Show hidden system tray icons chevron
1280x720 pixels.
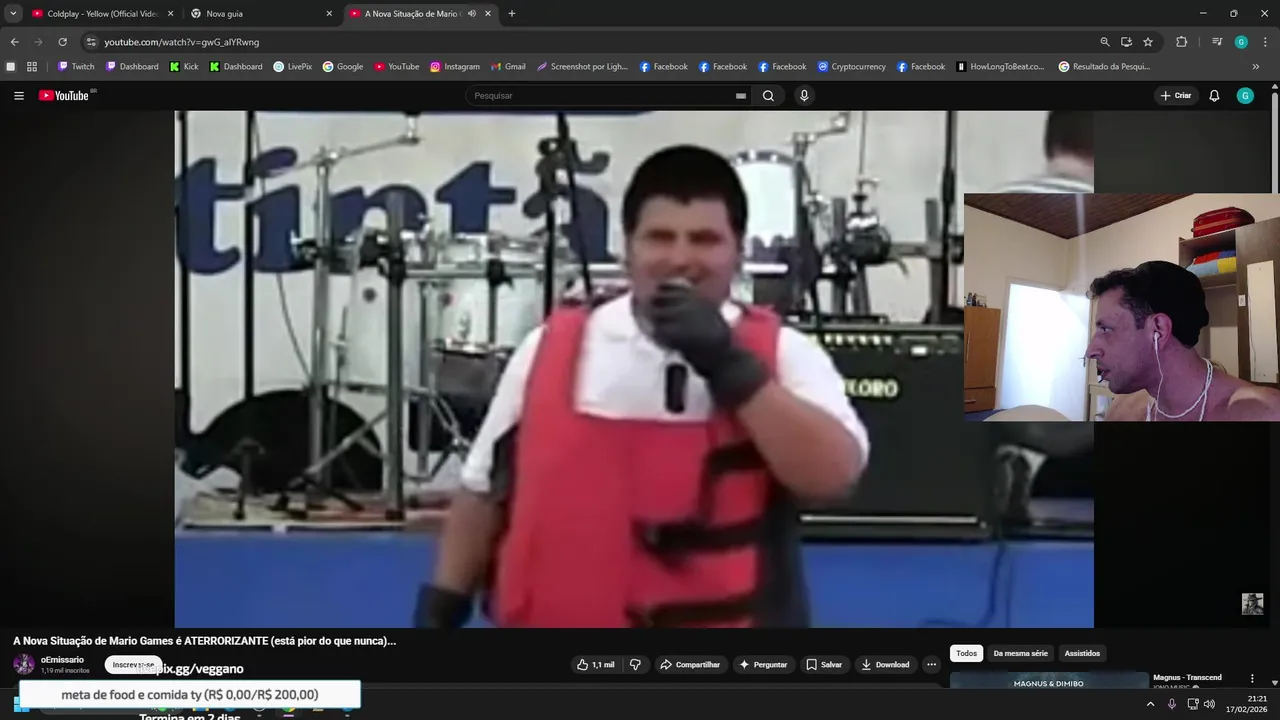(1150, 704)
